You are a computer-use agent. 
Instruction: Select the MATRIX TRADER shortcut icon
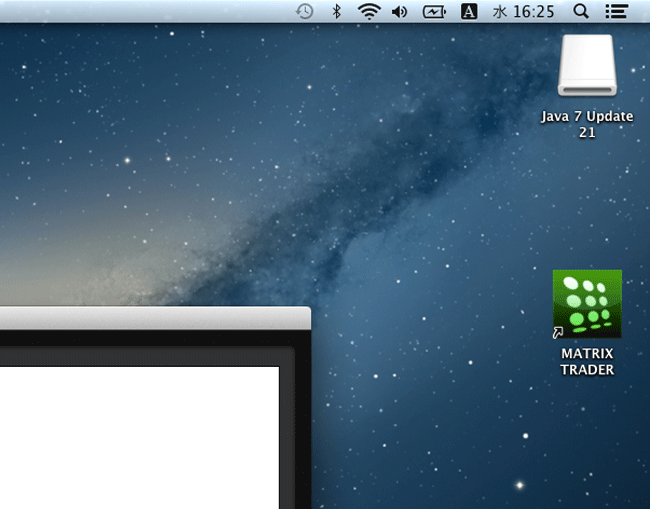click(x=587, y=304)
